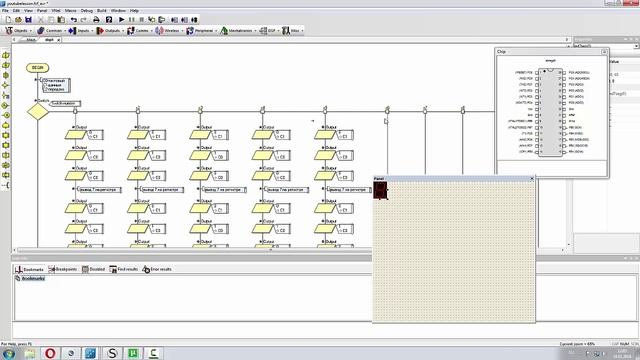Step over the next flowchart icon
Viewport: 640px width, 360px height.
pos(162,20)
